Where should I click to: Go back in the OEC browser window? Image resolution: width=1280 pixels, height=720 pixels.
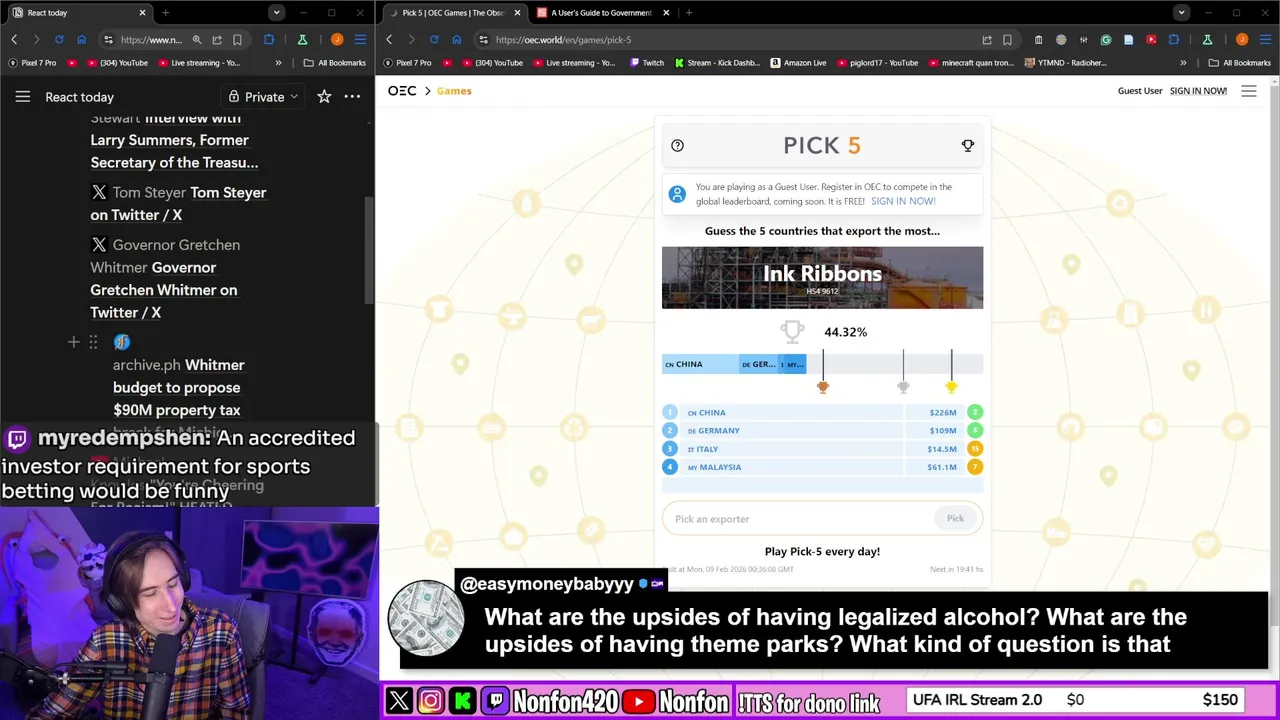389,39
